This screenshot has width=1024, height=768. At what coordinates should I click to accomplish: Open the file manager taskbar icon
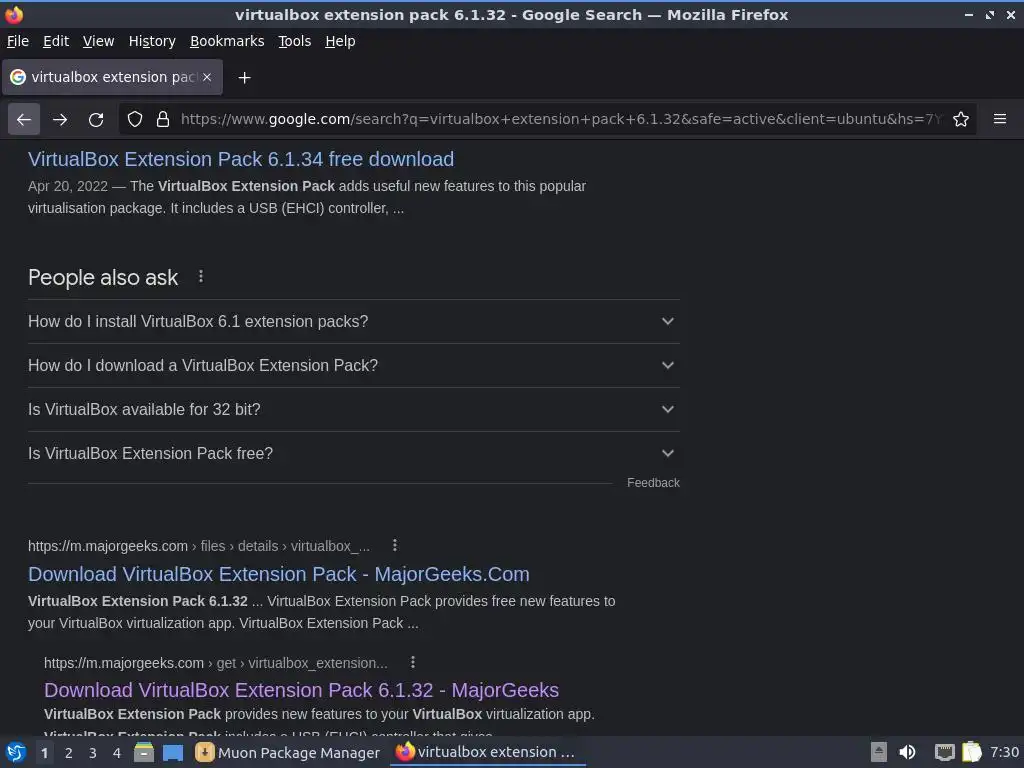click(144, 752)
